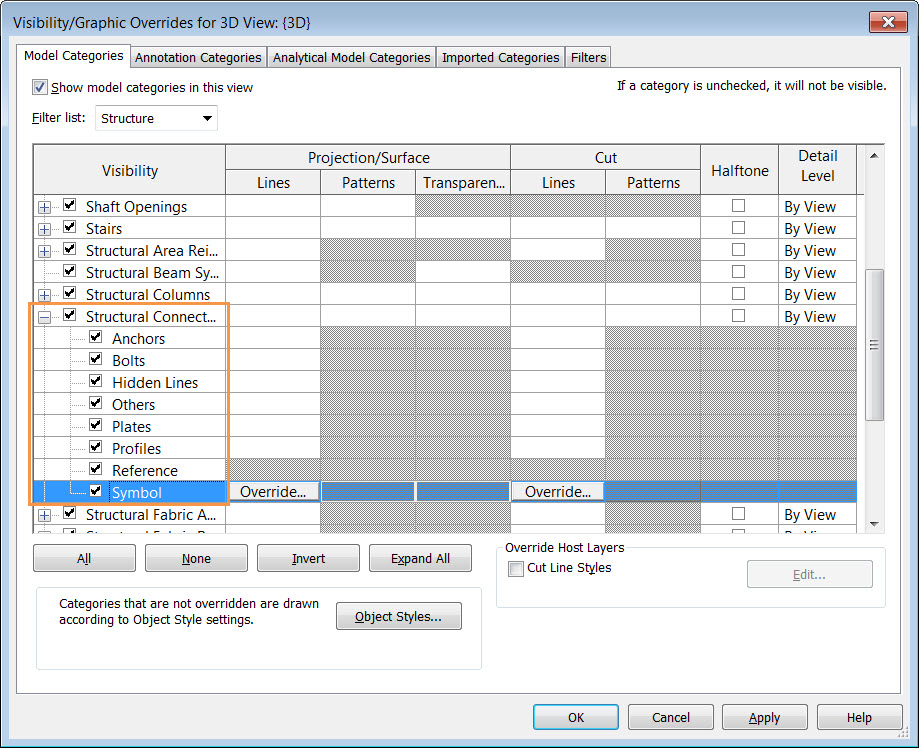Viewport: 919px width, 748px height.
Task: Enable the Cut Line Styles override
Action: pyautogui.click(x=515, y=569)
